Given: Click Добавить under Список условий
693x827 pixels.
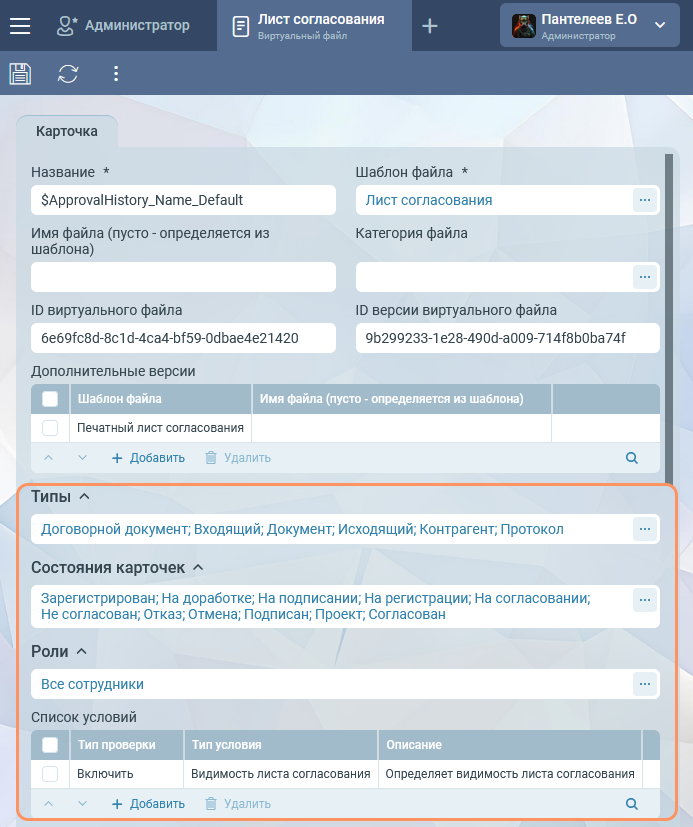Looking at the screenshot, I should 148,804.
